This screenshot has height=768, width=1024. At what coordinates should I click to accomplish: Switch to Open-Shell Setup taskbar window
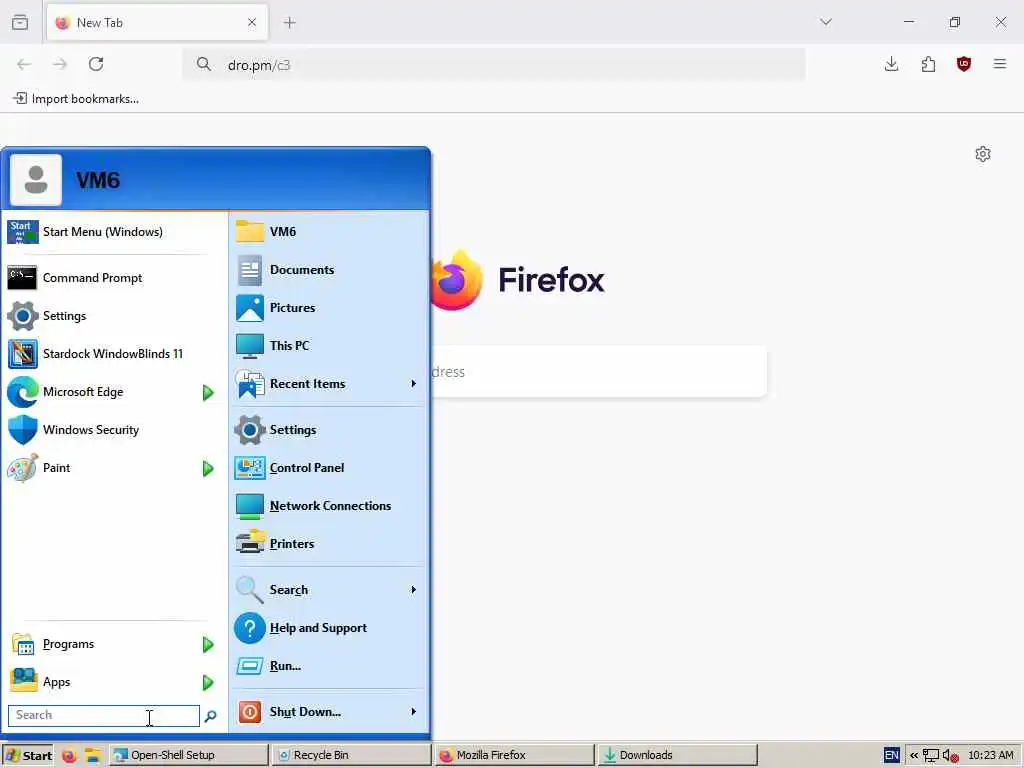(189, 755)
